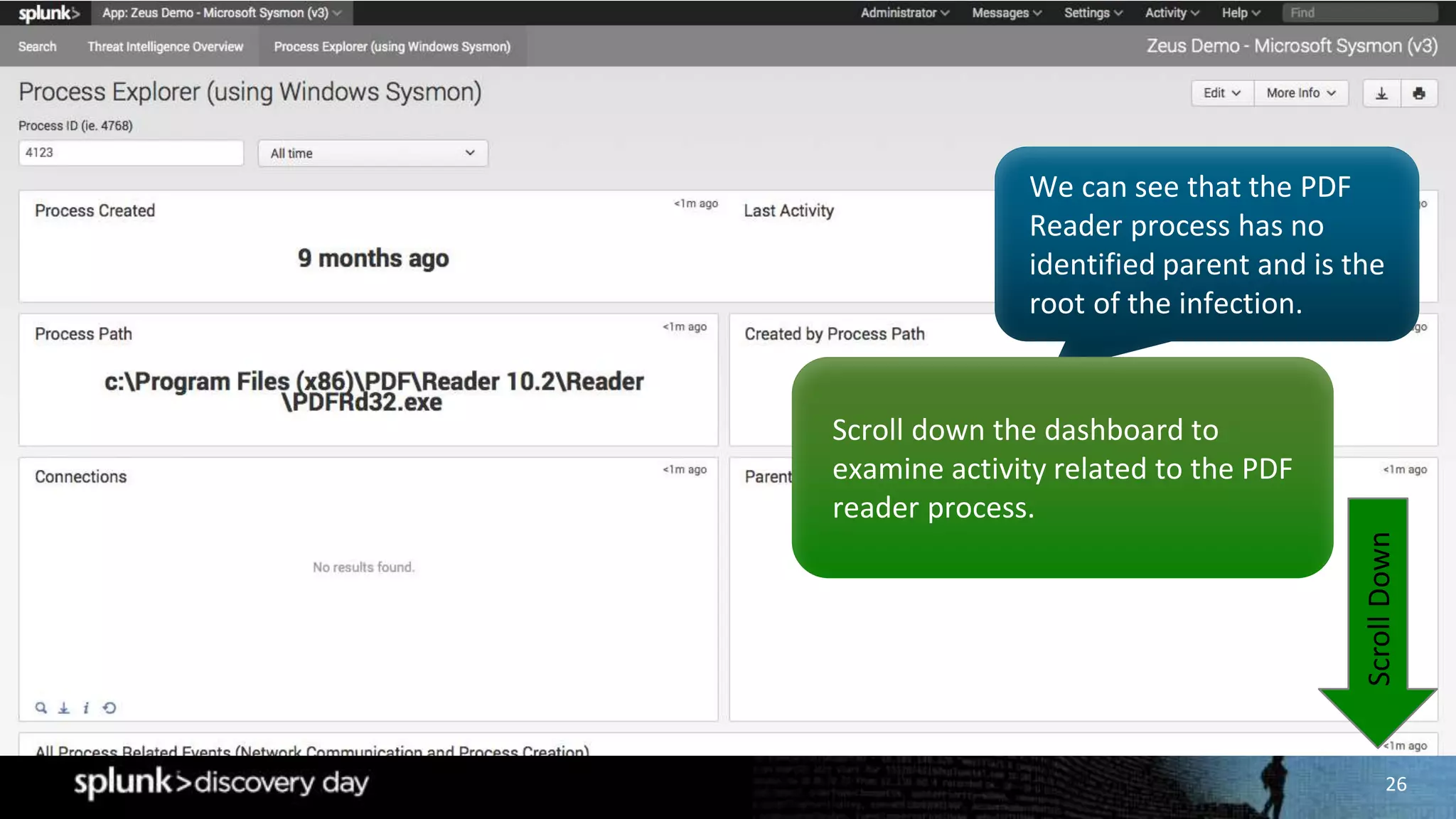
Task: Open Connections panel in search (magnifier icon)
Action: (41, 707)
